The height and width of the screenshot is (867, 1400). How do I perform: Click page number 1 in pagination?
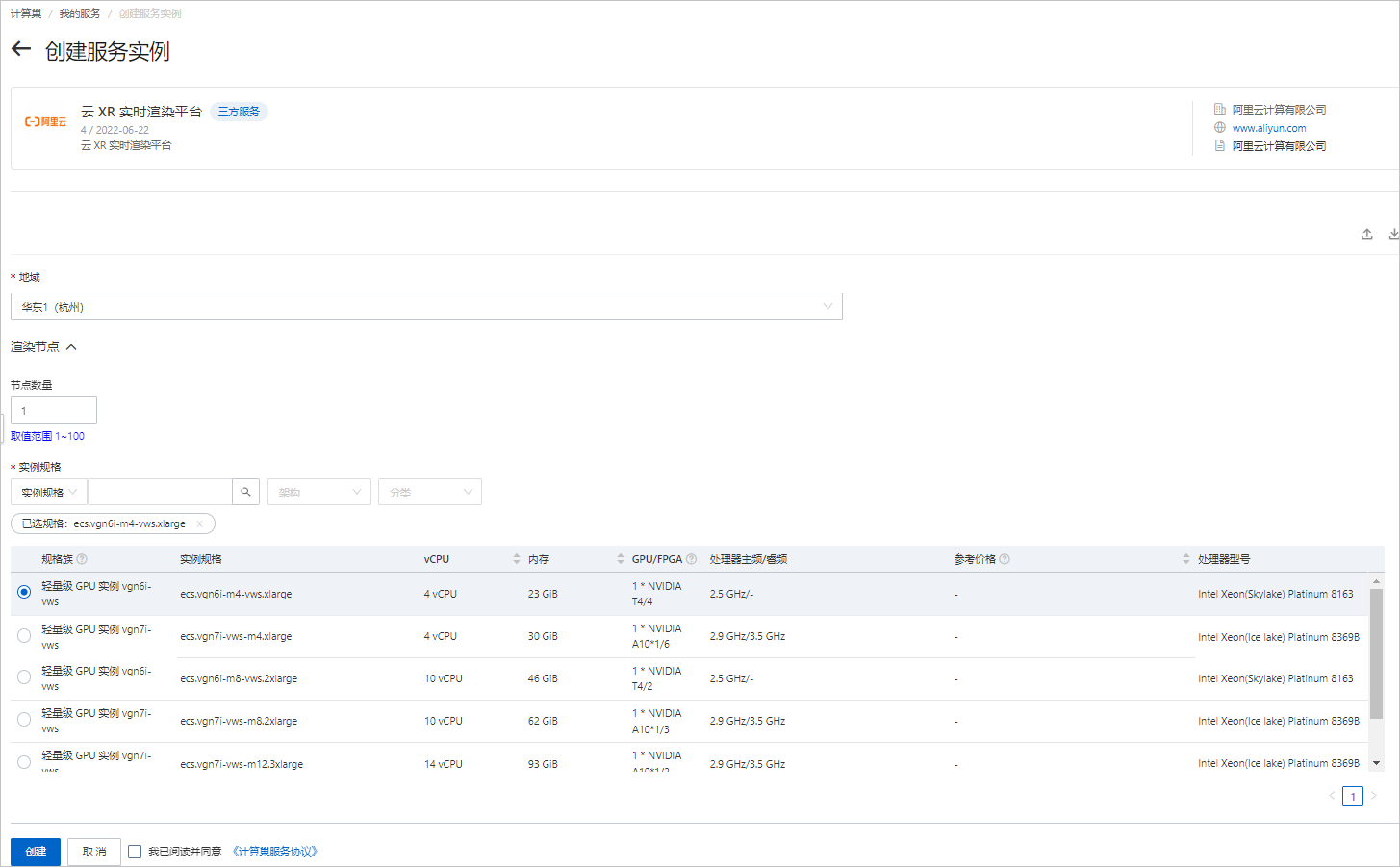[1353, 796]
